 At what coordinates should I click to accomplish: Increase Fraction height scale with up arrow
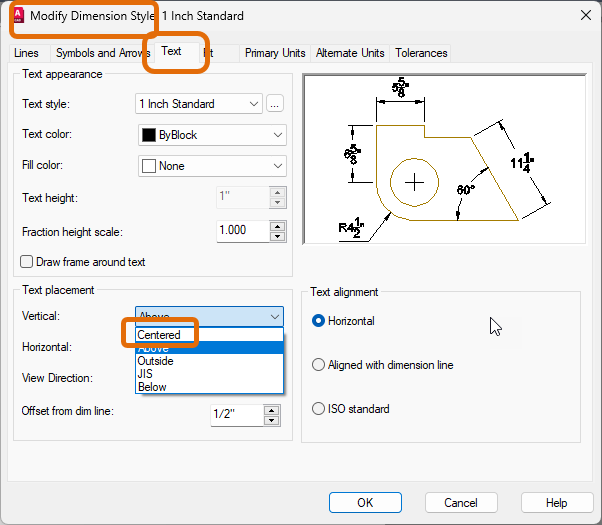pos(278,226)
